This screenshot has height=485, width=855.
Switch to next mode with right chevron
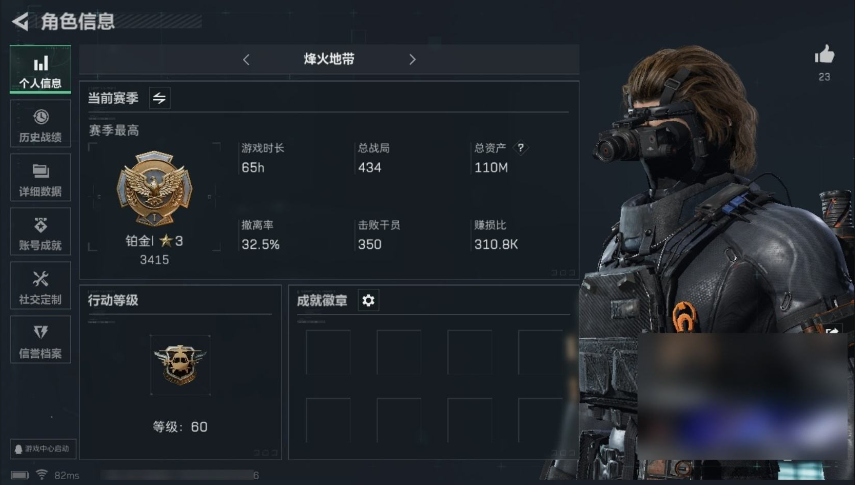pyautogui.click(x=412, y=59)
